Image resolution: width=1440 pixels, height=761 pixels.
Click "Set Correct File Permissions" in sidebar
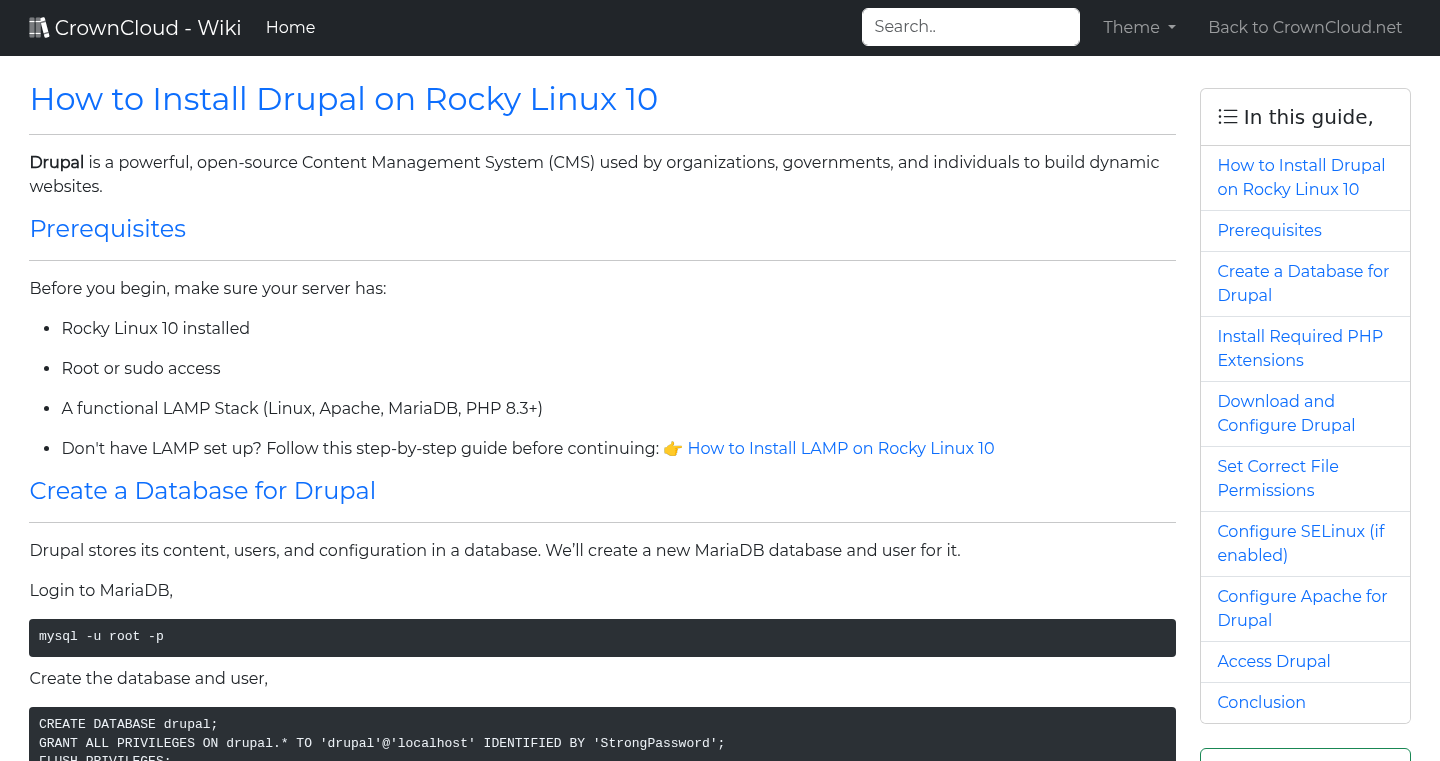pos(1278,478)
